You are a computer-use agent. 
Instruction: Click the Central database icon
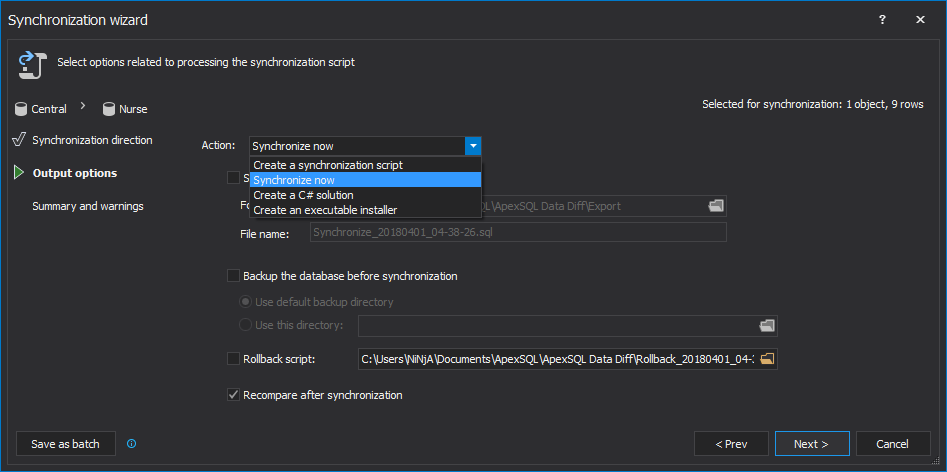pos(22,109)
